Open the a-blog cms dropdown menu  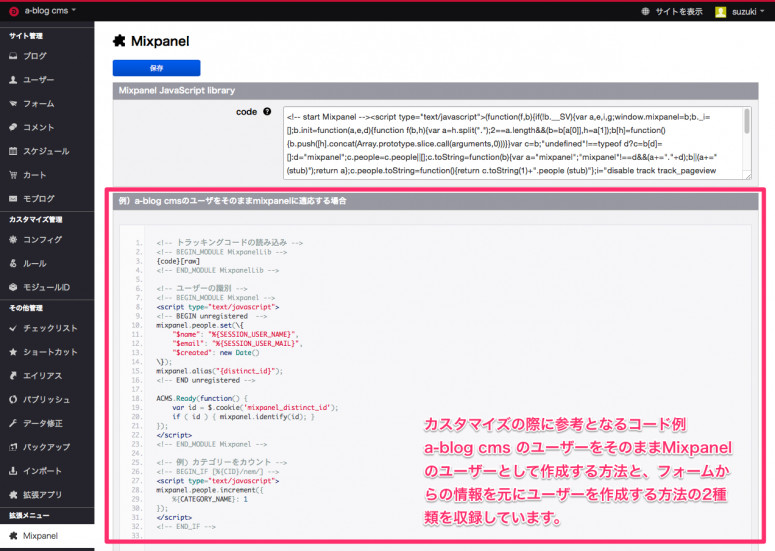[43, 11]
